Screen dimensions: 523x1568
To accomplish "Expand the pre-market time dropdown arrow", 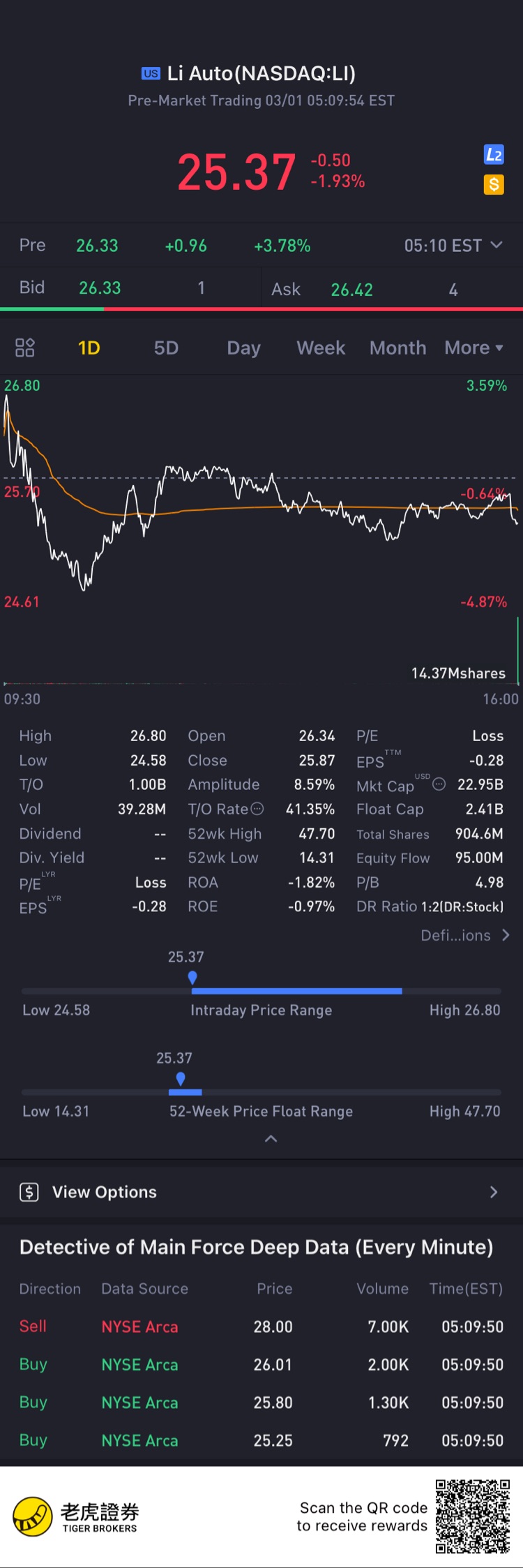I will 497,245.
